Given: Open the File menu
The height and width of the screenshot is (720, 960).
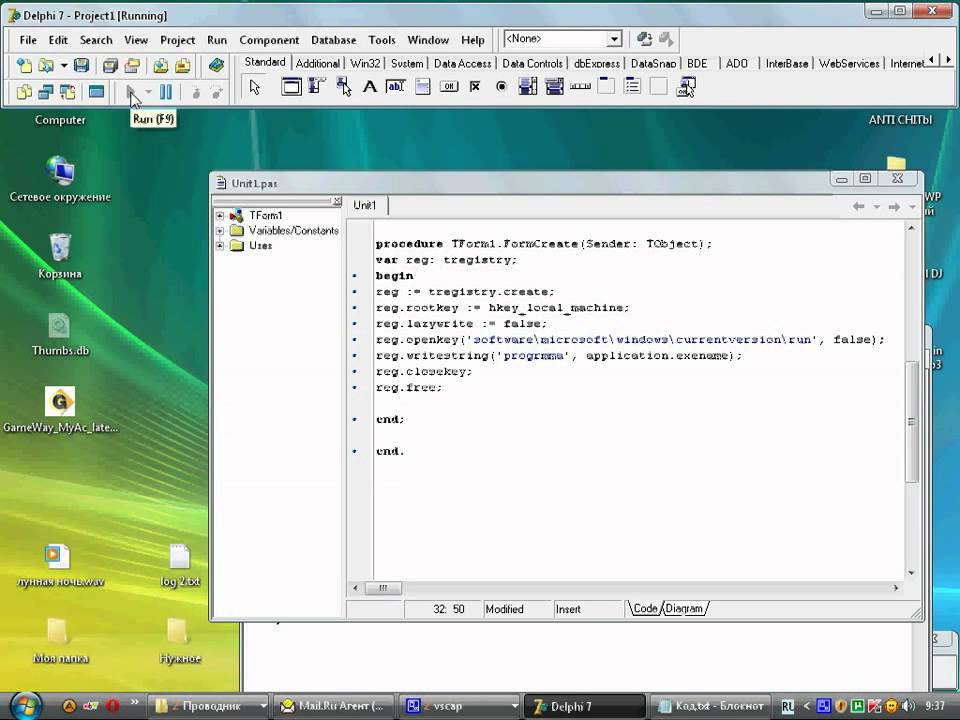Looking at the screenshot, I should (x=28, y=40).
